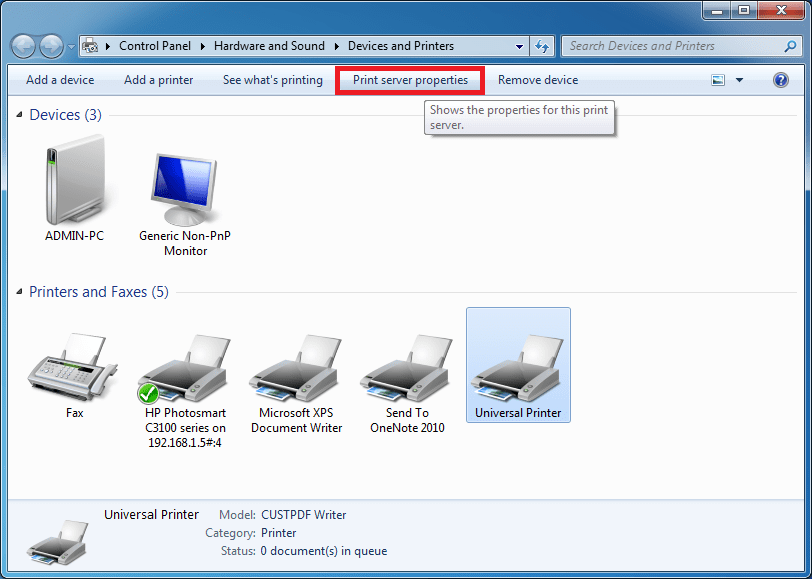Select the HP Photosmart C3100 printer

click(184, 365)
